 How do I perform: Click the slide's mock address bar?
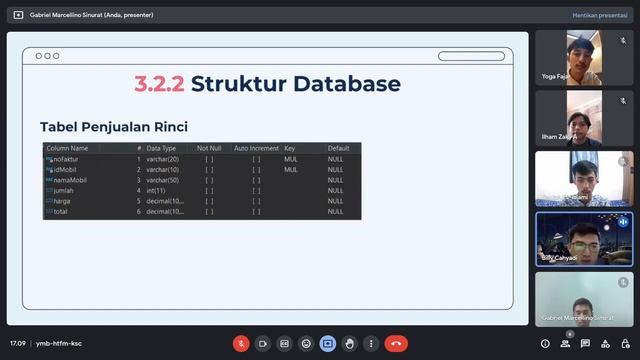pyautogui.click(x=471, y=56)
